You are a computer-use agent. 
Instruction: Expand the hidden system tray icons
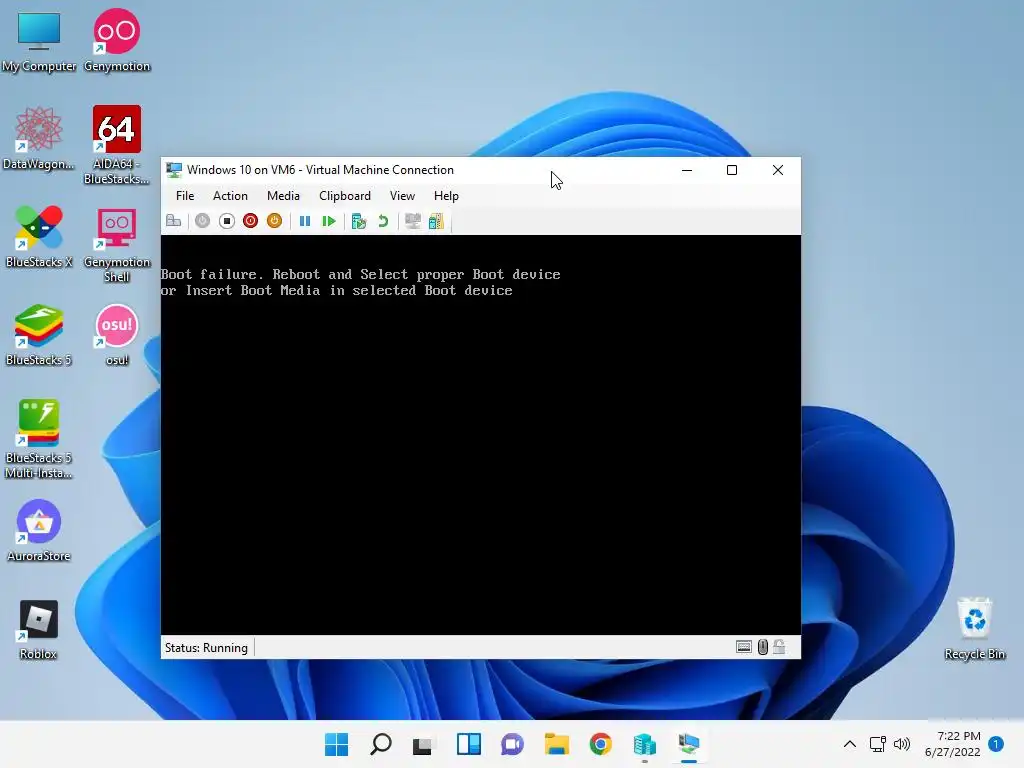pos(850,744)
